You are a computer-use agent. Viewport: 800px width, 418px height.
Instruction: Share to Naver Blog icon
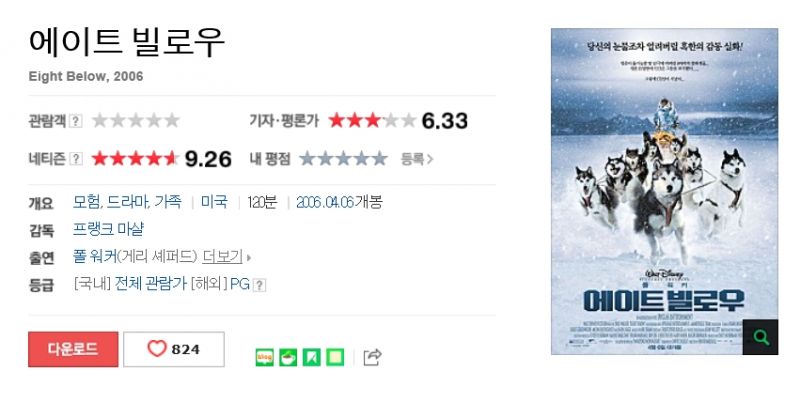coord(264,357)
